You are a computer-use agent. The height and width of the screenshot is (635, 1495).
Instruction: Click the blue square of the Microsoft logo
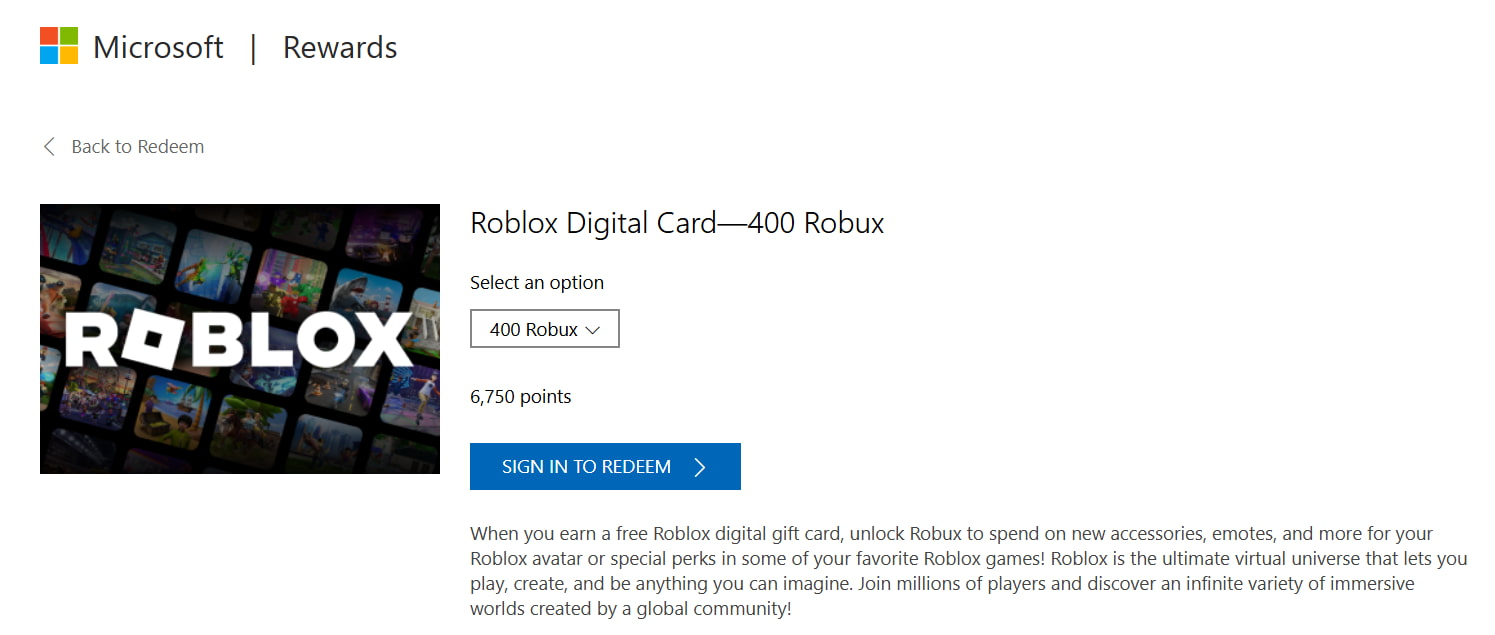[x=50, y=53]
